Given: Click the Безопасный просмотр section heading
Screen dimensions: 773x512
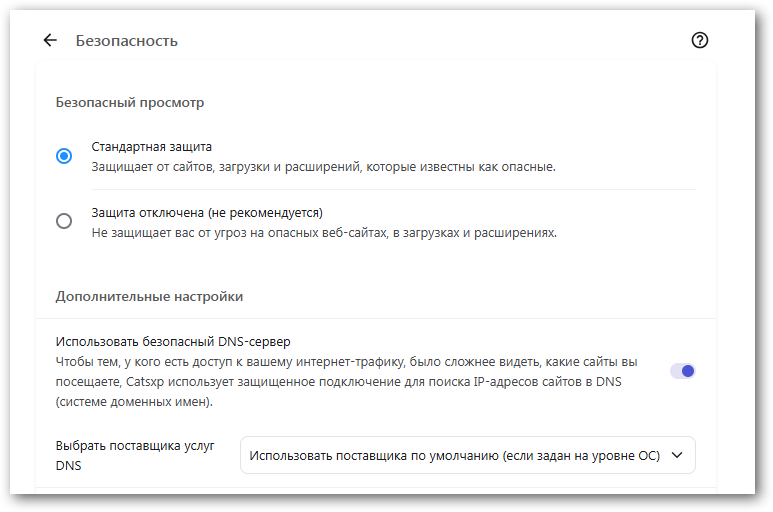Looking at the screenshot, I should click(x=130, y=102).
